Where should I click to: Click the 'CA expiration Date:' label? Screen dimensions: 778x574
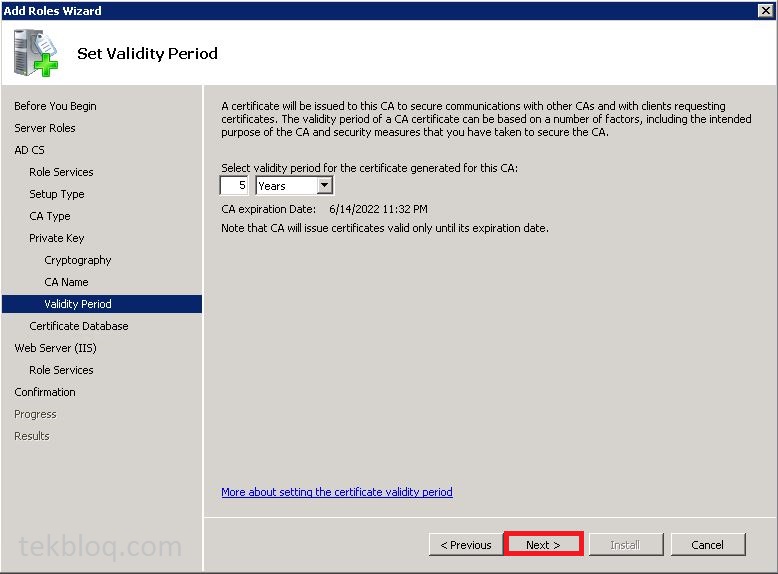pos(268,209)
